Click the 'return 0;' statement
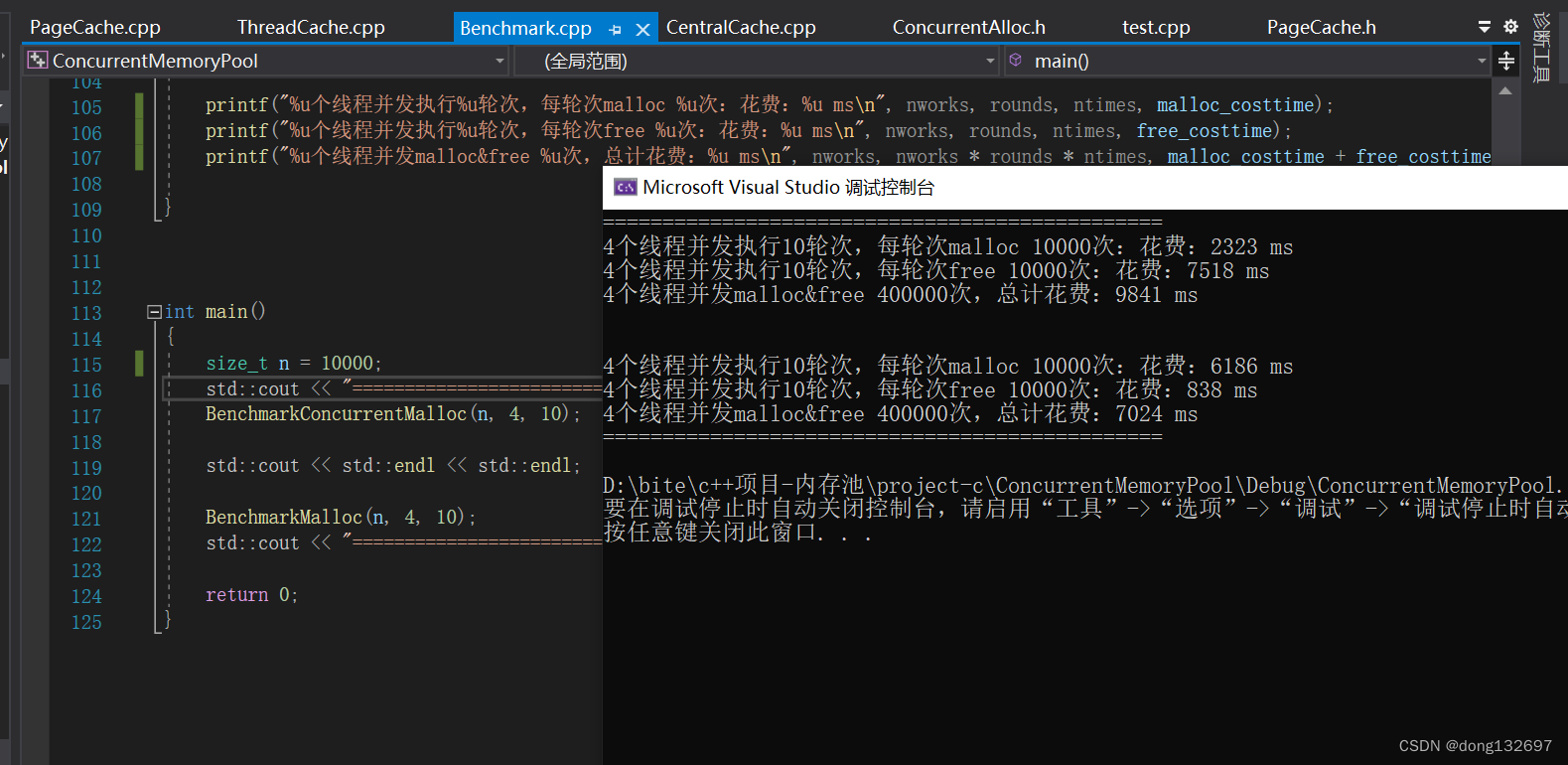Viewport: 1568px width, 765px height. 252,595
